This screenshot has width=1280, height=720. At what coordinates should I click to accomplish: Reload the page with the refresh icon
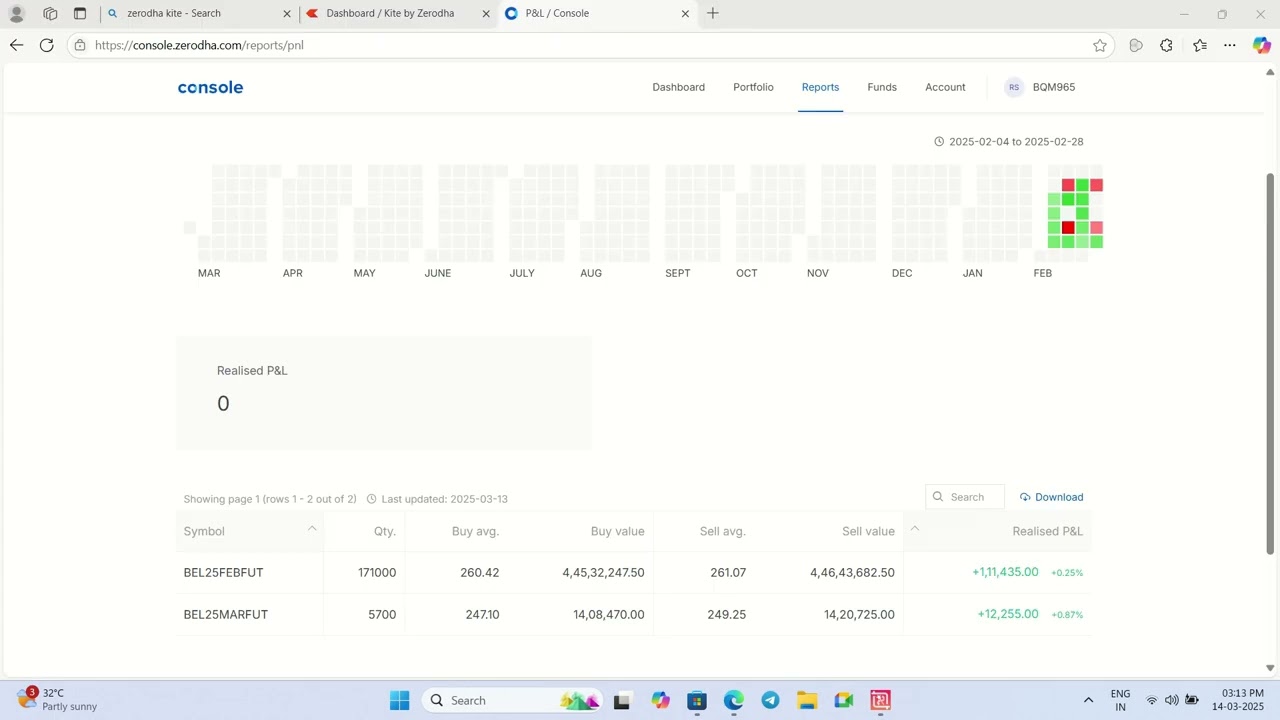46,45
